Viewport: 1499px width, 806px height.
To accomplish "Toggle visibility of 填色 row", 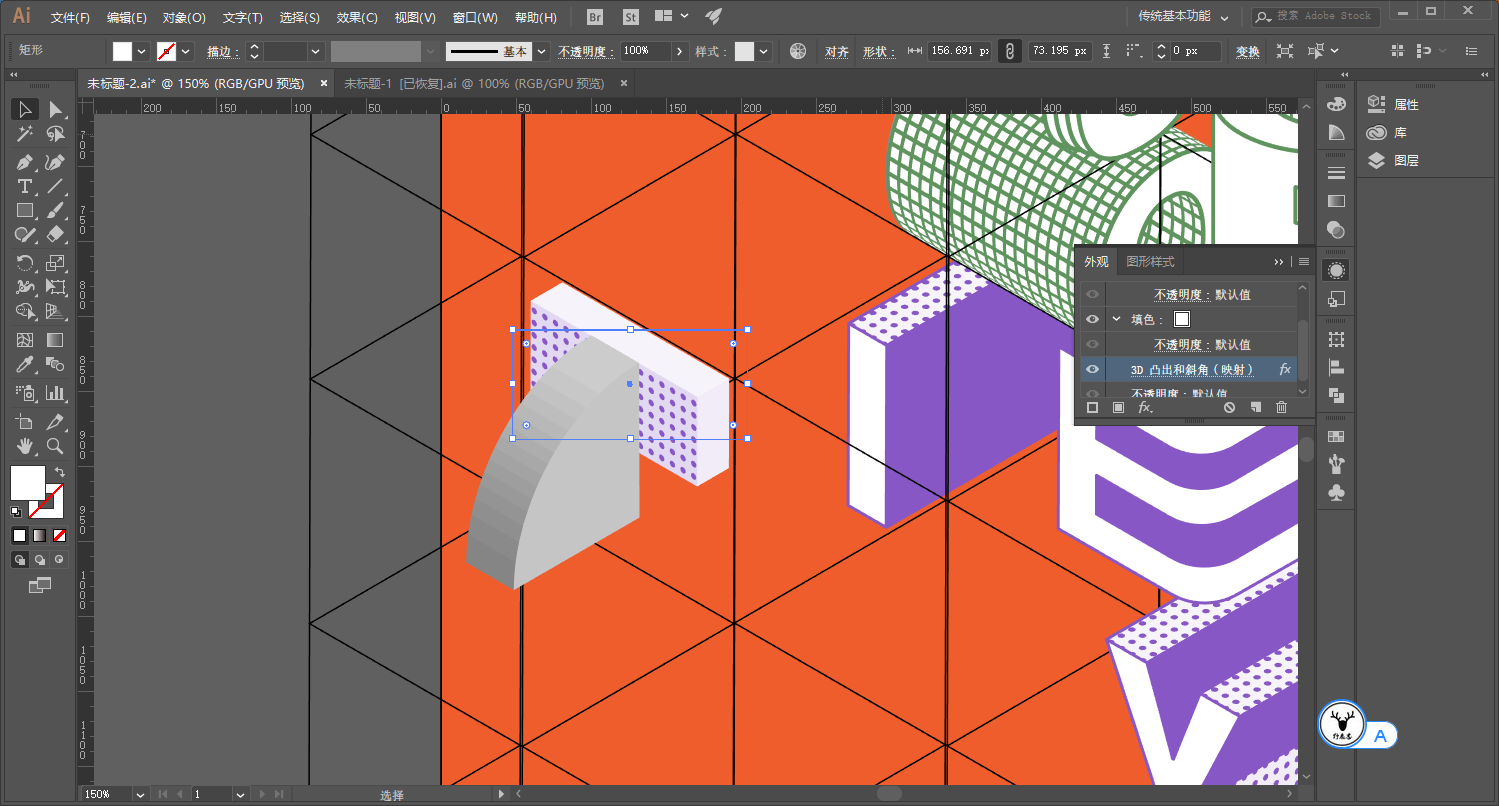I will point(1092,319).
